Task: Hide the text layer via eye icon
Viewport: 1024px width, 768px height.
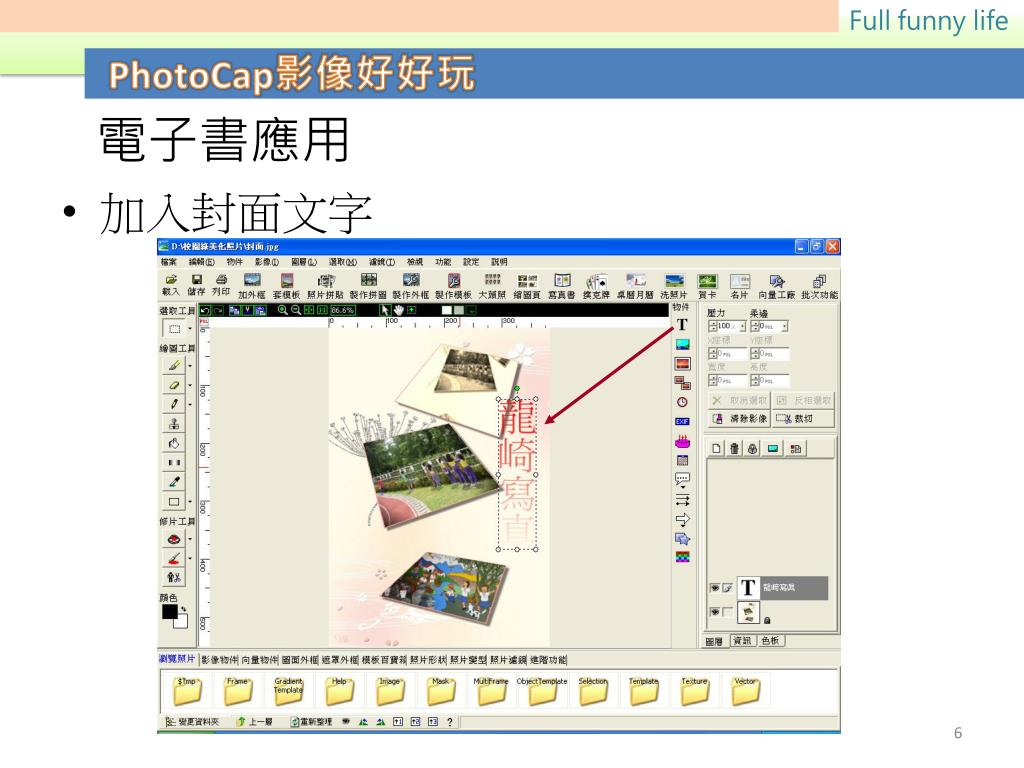Action: tap(715, 588)
